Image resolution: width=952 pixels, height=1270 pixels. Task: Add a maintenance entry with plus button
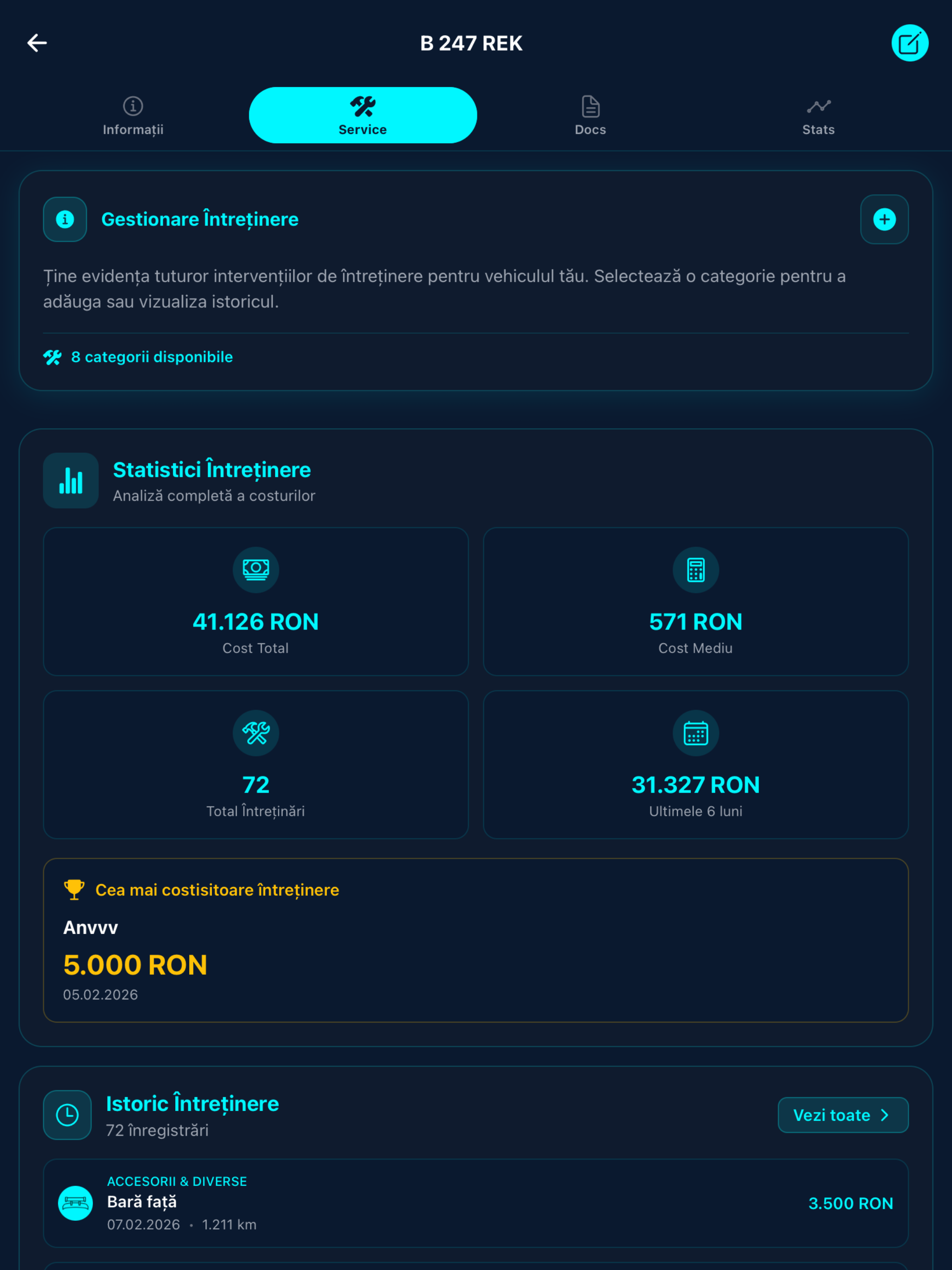[884, 219]
